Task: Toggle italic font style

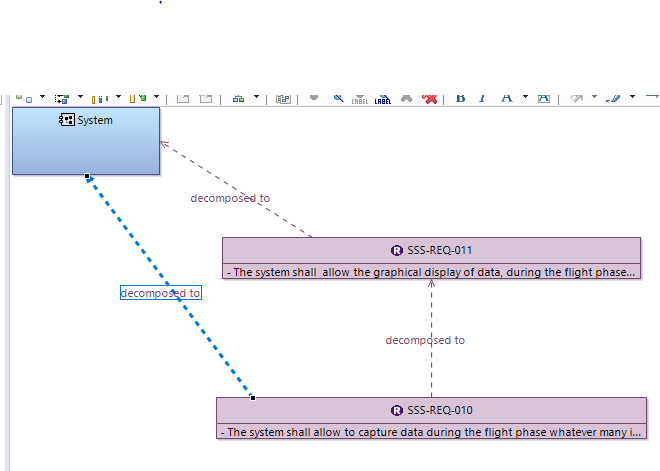Action: click(x=482, y=99)
